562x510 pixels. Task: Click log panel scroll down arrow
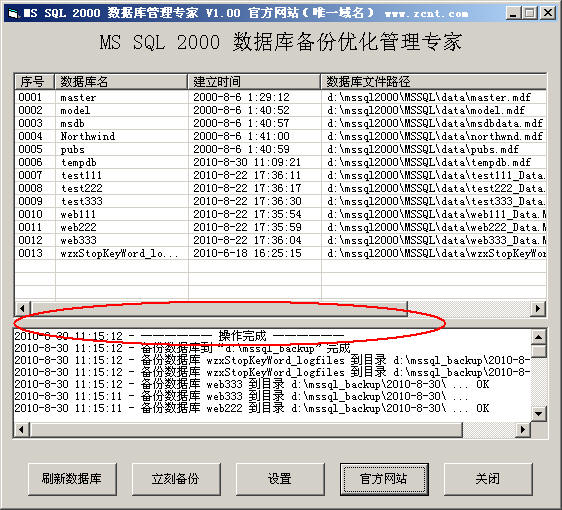pos(539,413)
